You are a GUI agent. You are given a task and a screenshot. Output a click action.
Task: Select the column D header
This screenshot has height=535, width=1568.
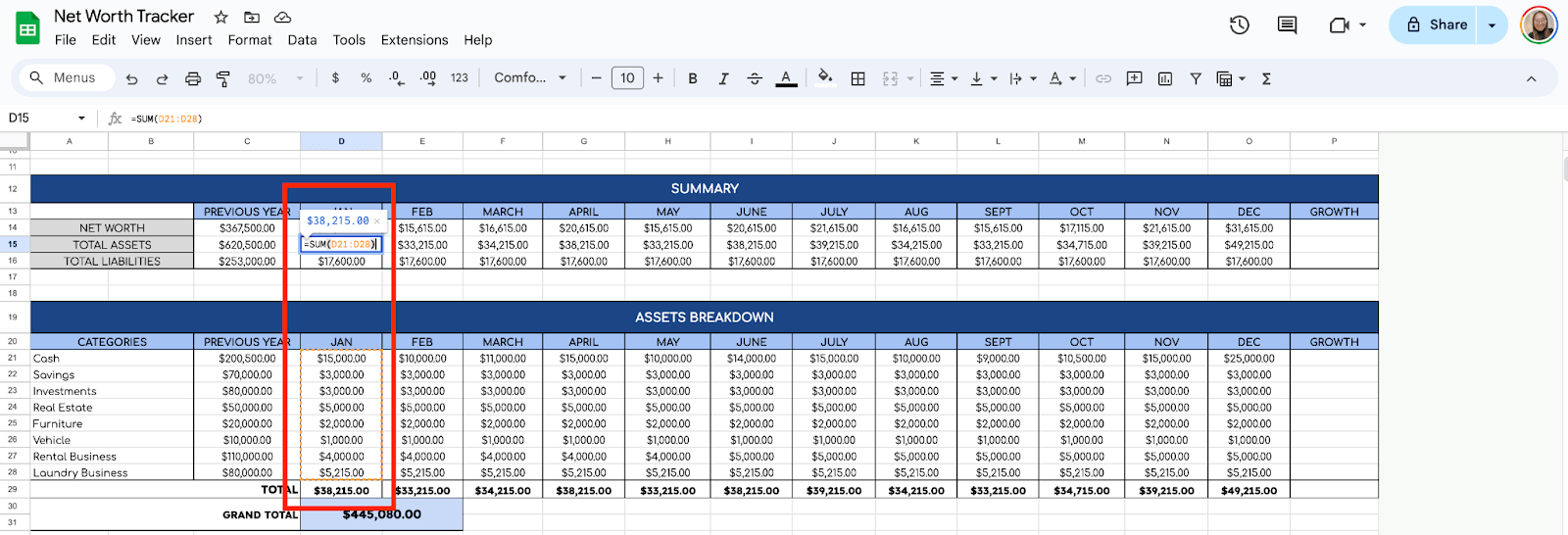tap(341, 141)
